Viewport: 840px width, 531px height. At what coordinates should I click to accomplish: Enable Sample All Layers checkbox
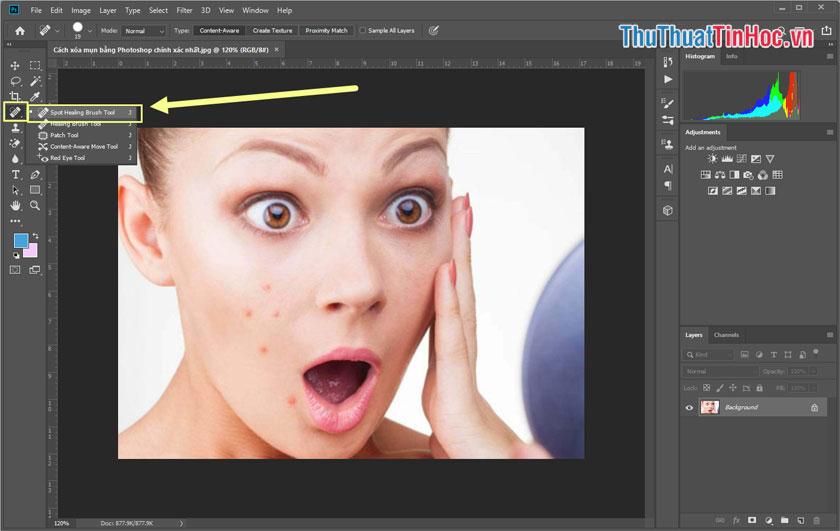(x=363, y=31)
